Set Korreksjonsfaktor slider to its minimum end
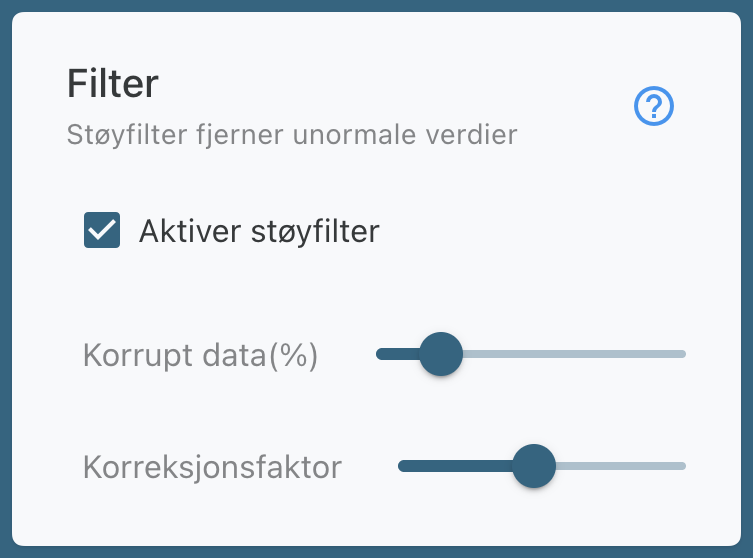The height and width of the screenshot is (558, 753). coord(400,466)
